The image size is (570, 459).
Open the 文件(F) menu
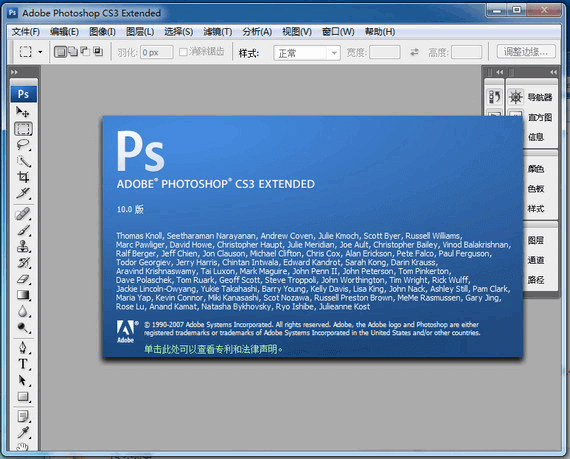(25, 32)
